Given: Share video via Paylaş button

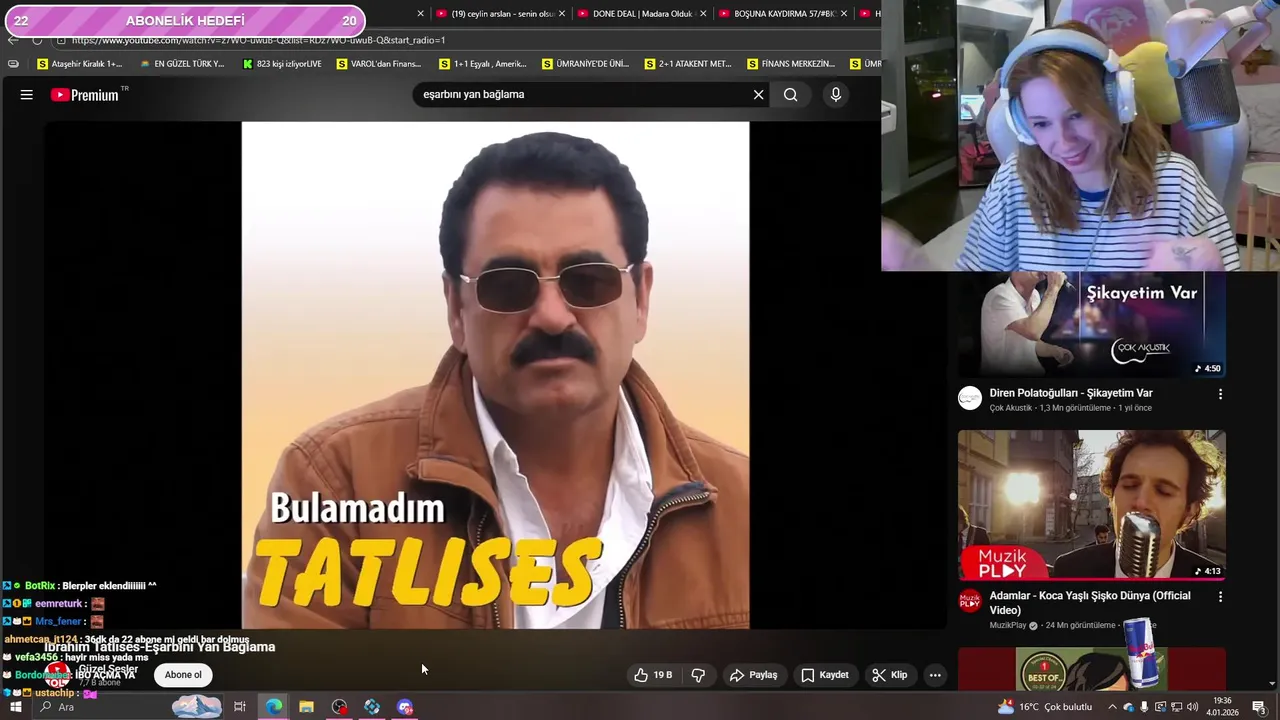Looking at the screenshot, I should coord(753,675).
